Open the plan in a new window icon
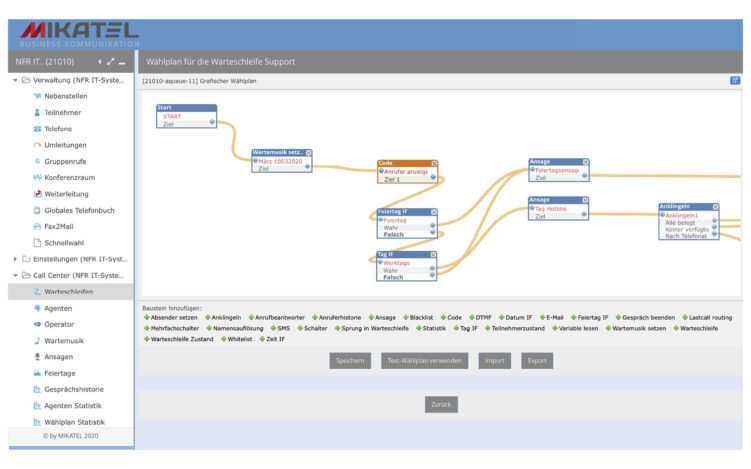Screen dimensions: 751x469 click(735, 80)
